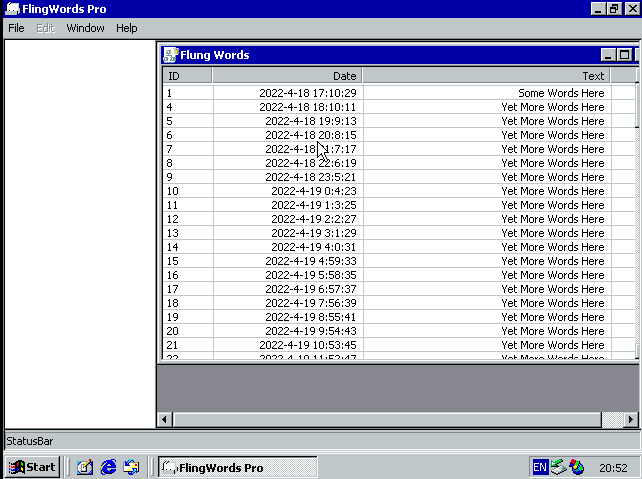The image size is (642, 479).
Task: Click the colorful tray icon before clock
Action: click(576, 467)
